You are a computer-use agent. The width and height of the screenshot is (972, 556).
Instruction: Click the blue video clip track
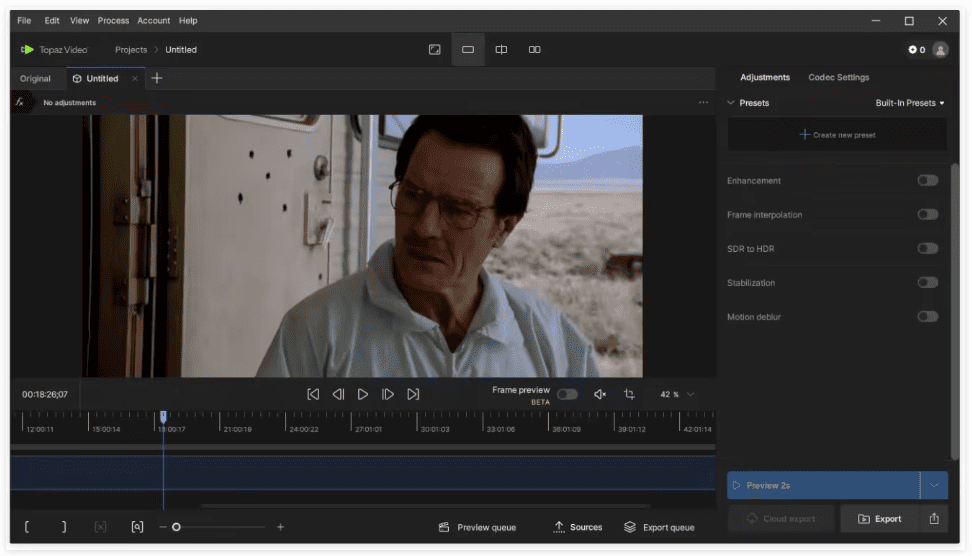363,473
